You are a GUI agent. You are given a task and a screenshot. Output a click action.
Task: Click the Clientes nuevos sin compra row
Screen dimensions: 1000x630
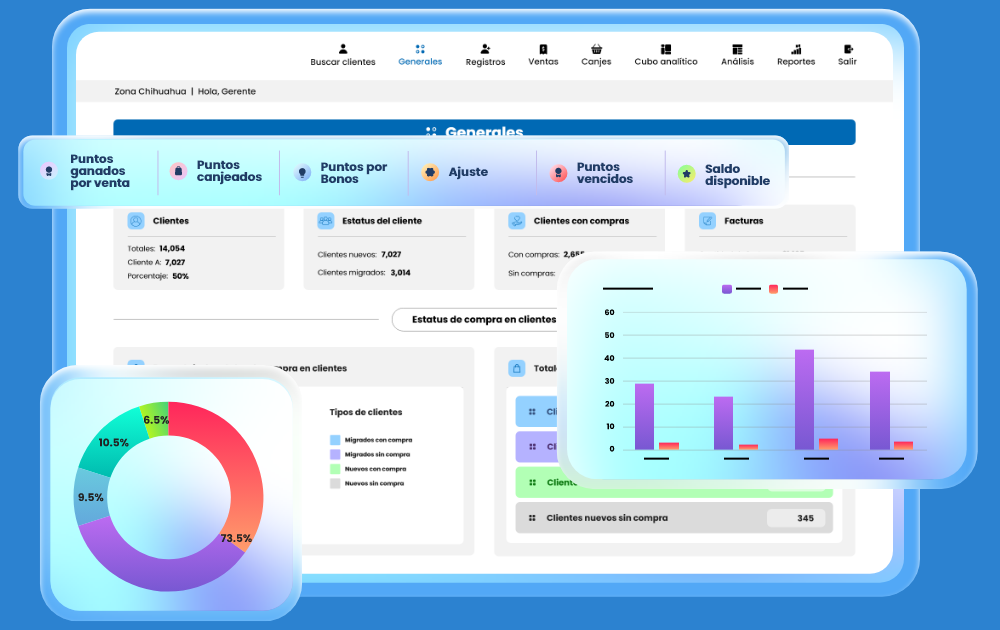pyautogui.click(x=674, y=518)
